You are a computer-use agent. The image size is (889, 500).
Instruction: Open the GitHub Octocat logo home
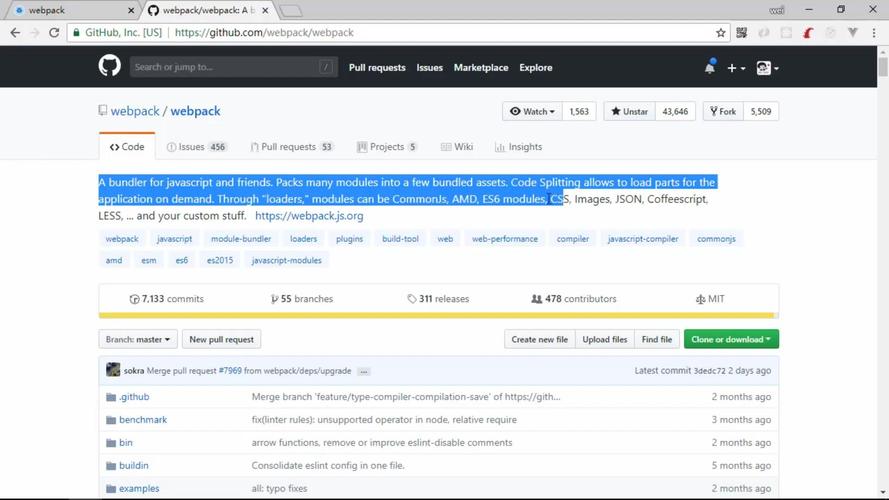click(109, 66)
